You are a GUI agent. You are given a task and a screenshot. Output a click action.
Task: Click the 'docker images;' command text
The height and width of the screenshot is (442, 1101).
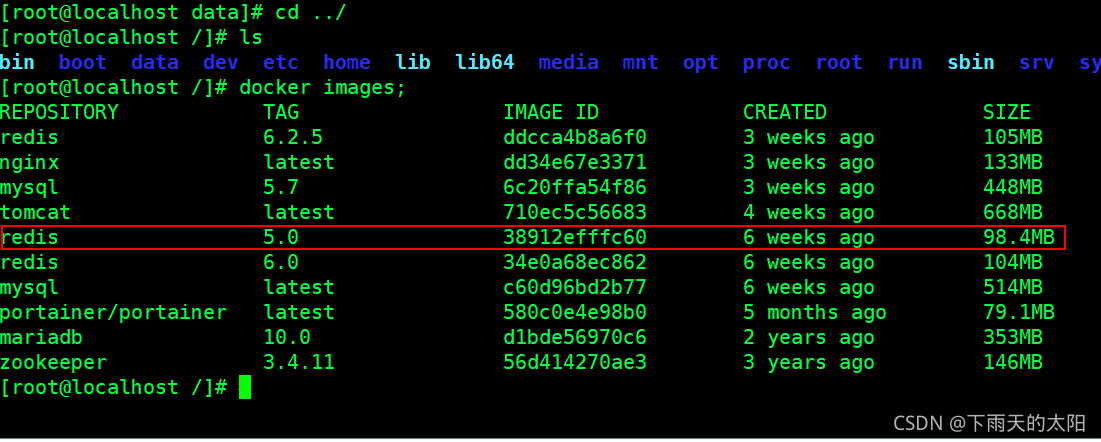(x=322, y=88)
